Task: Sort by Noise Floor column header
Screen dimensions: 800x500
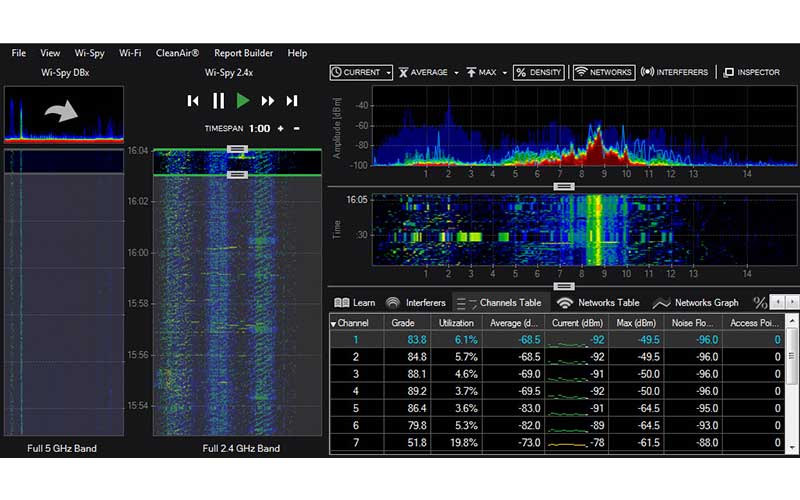Action: click(692, 323)
